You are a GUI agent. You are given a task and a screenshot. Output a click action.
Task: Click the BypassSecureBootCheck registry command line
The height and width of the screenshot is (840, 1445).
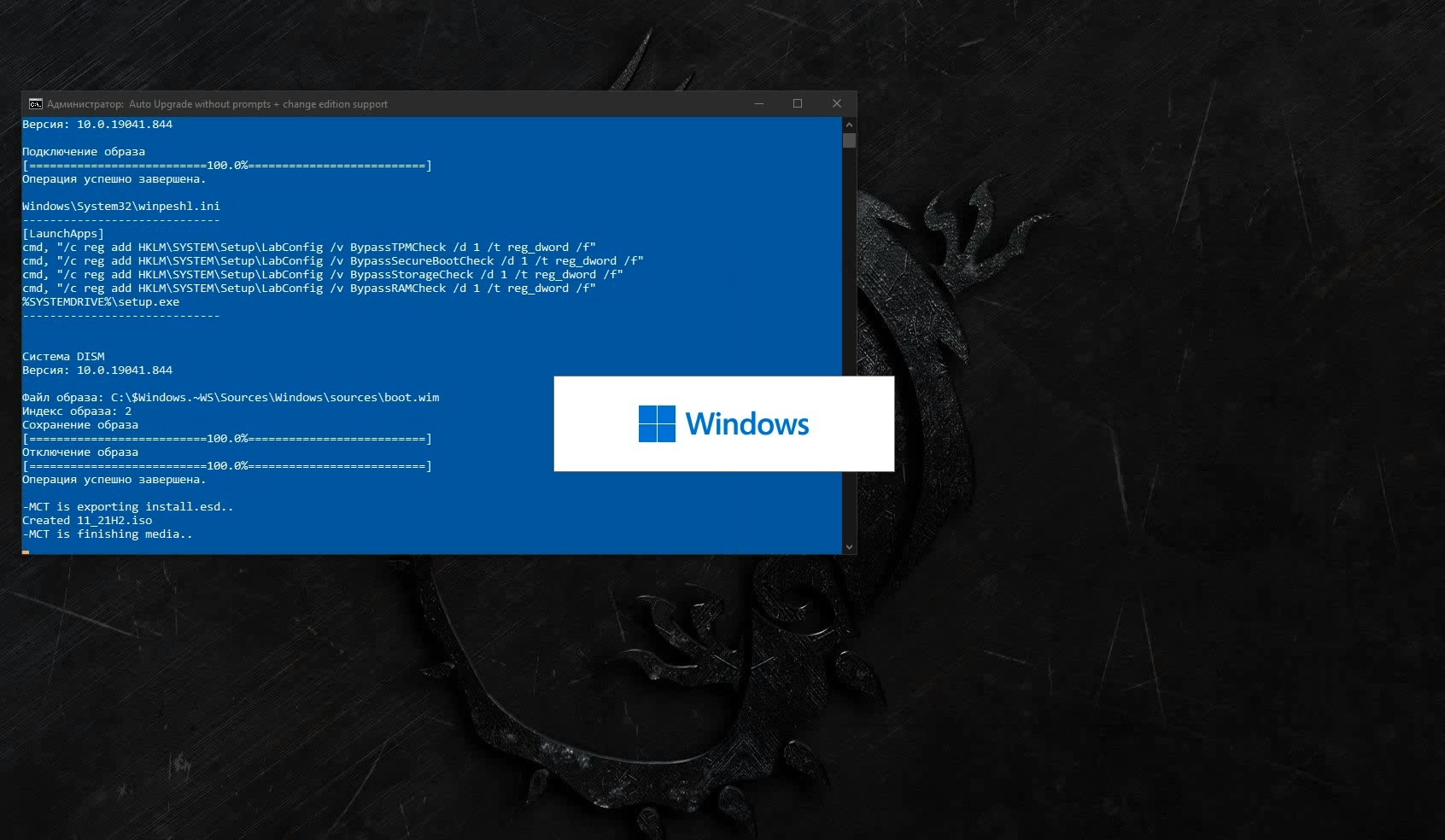click(333, 261)
